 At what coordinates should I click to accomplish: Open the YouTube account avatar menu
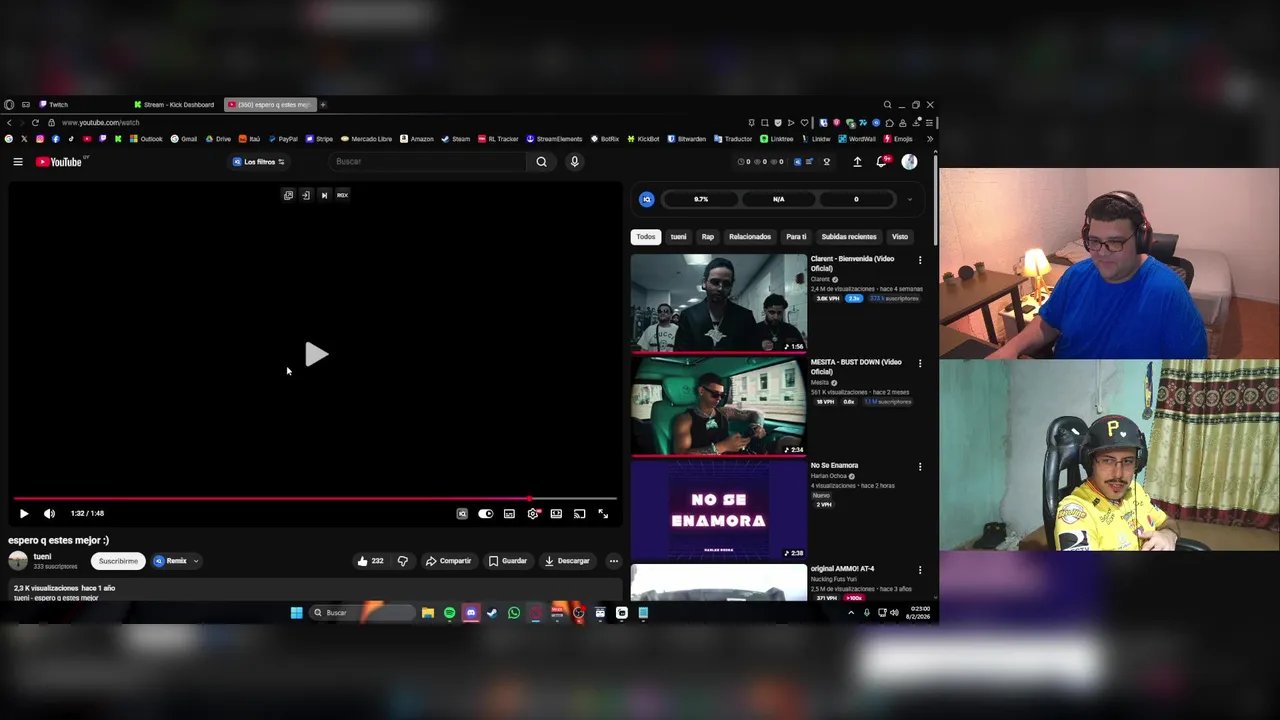click(909, 162)
